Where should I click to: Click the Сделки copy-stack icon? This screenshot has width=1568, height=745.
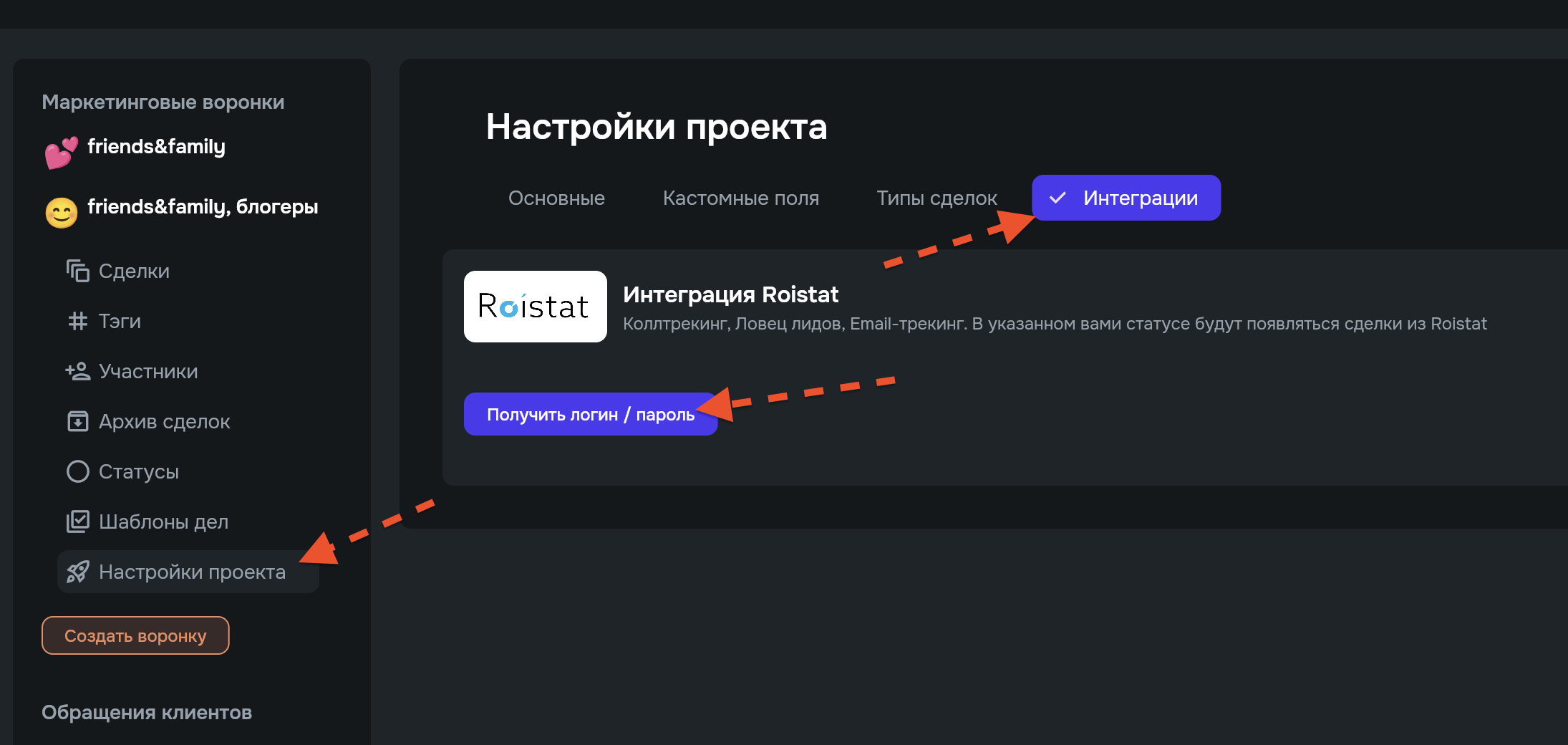(77, 271)
